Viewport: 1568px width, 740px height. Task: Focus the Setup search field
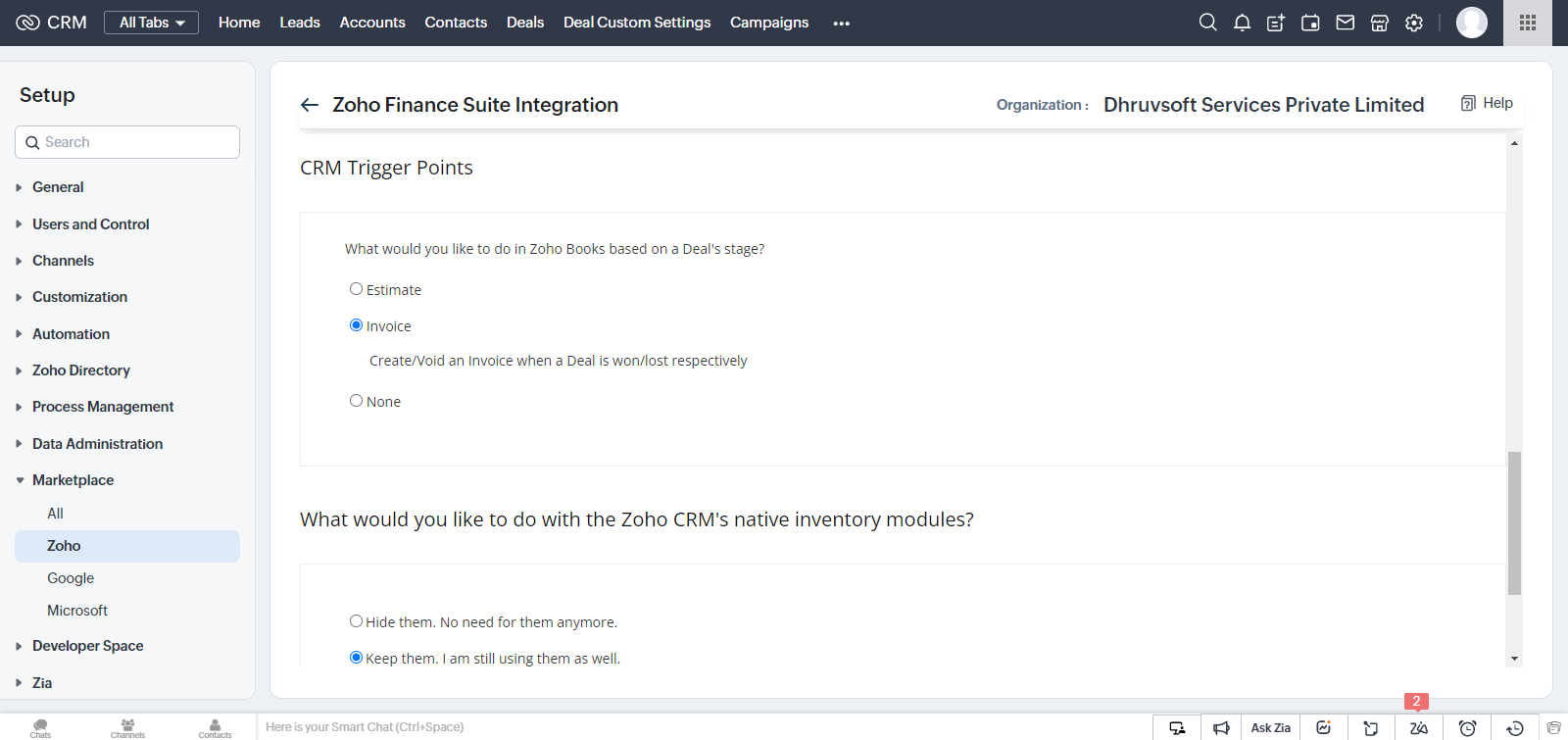pyautogui.click(x=127, y=142)
